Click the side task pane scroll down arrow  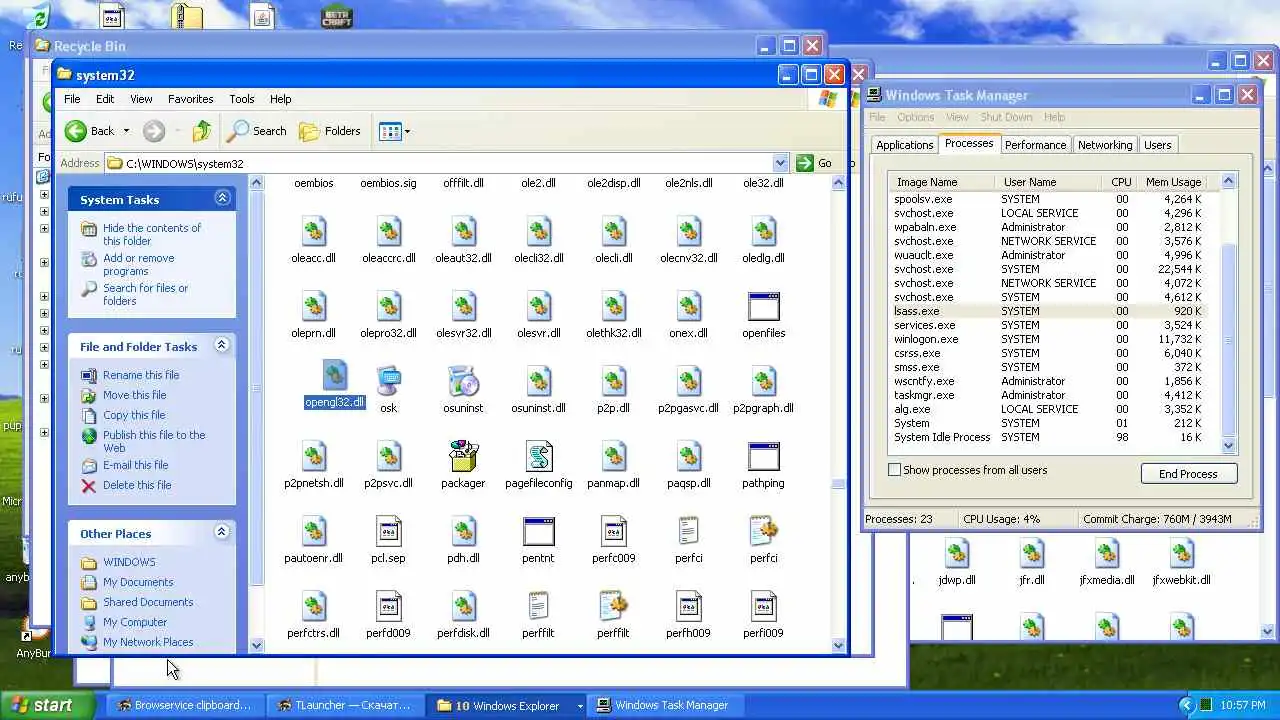click(x=256, y=645)
